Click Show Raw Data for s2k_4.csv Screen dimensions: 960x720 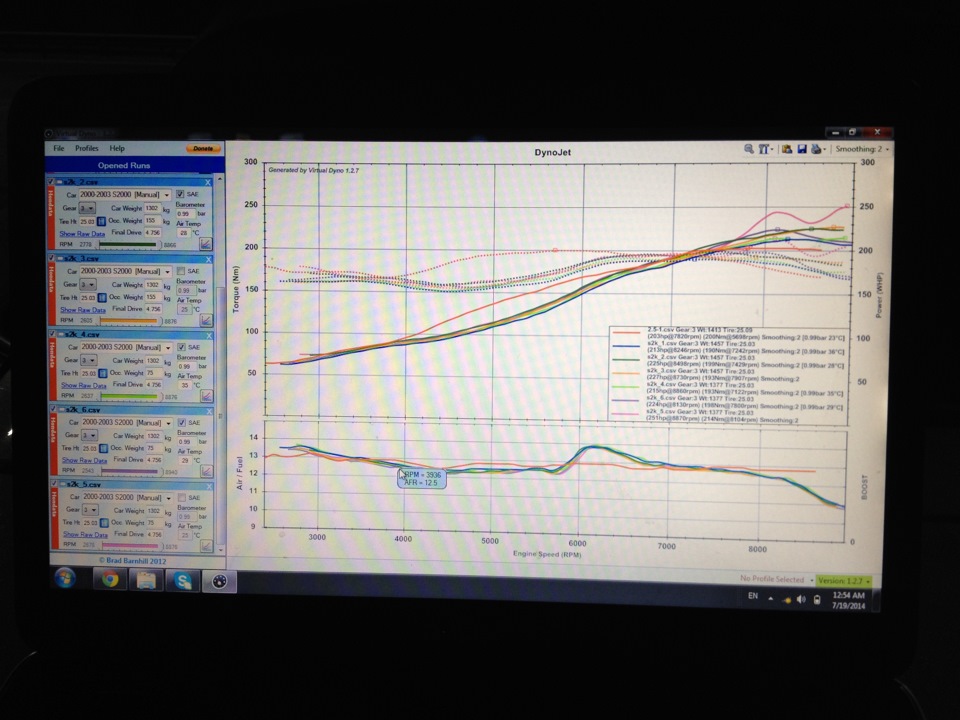click(84, 386)
